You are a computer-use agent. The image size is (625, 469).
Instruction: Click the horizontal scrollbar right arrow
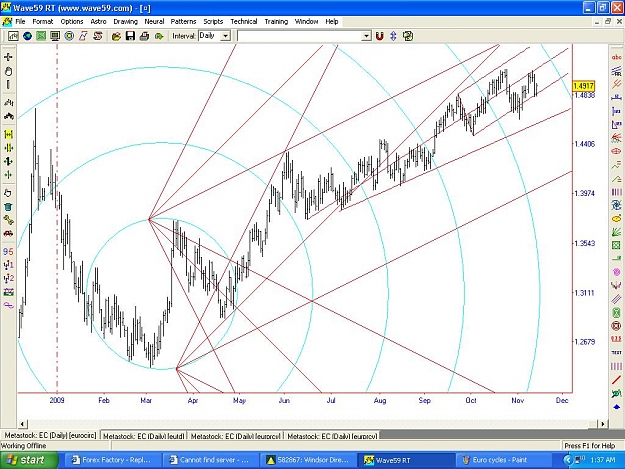click(x=603, y=424)
